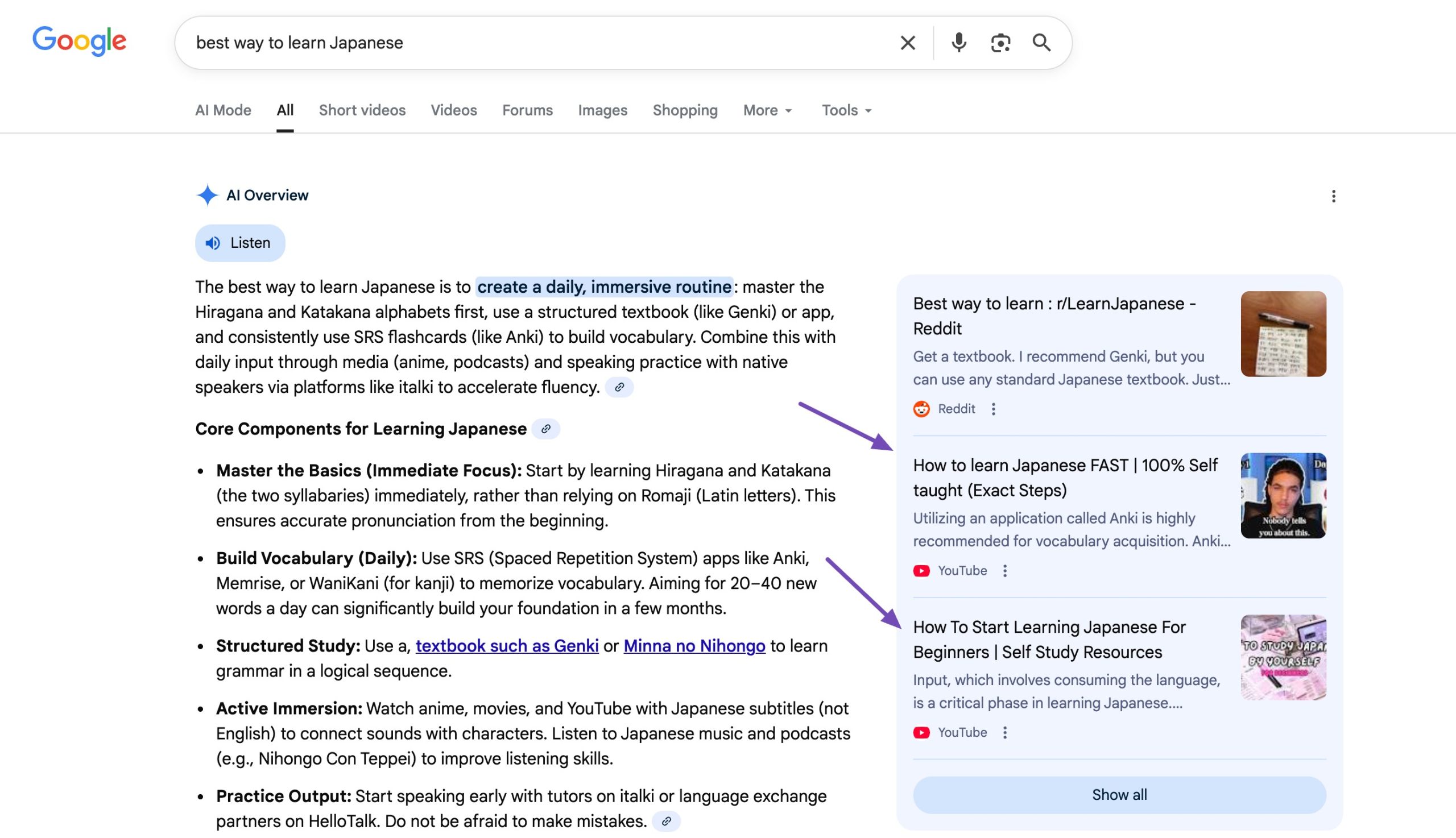Image resolution: width=1456 pixels, height=838 pixels.
Task: Select the Forums tab
Action: [527, 110]
